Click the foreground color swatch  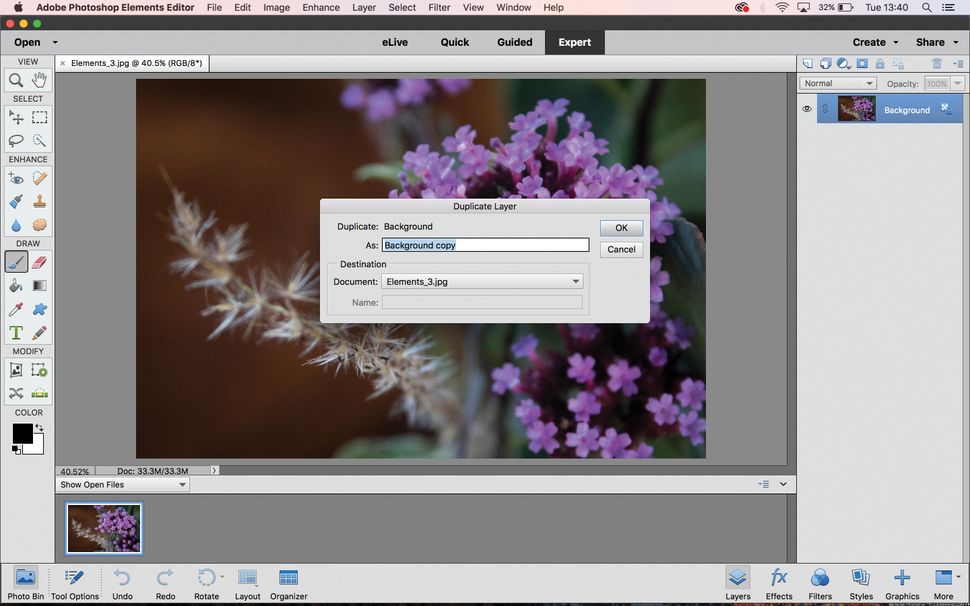point(22,432)
